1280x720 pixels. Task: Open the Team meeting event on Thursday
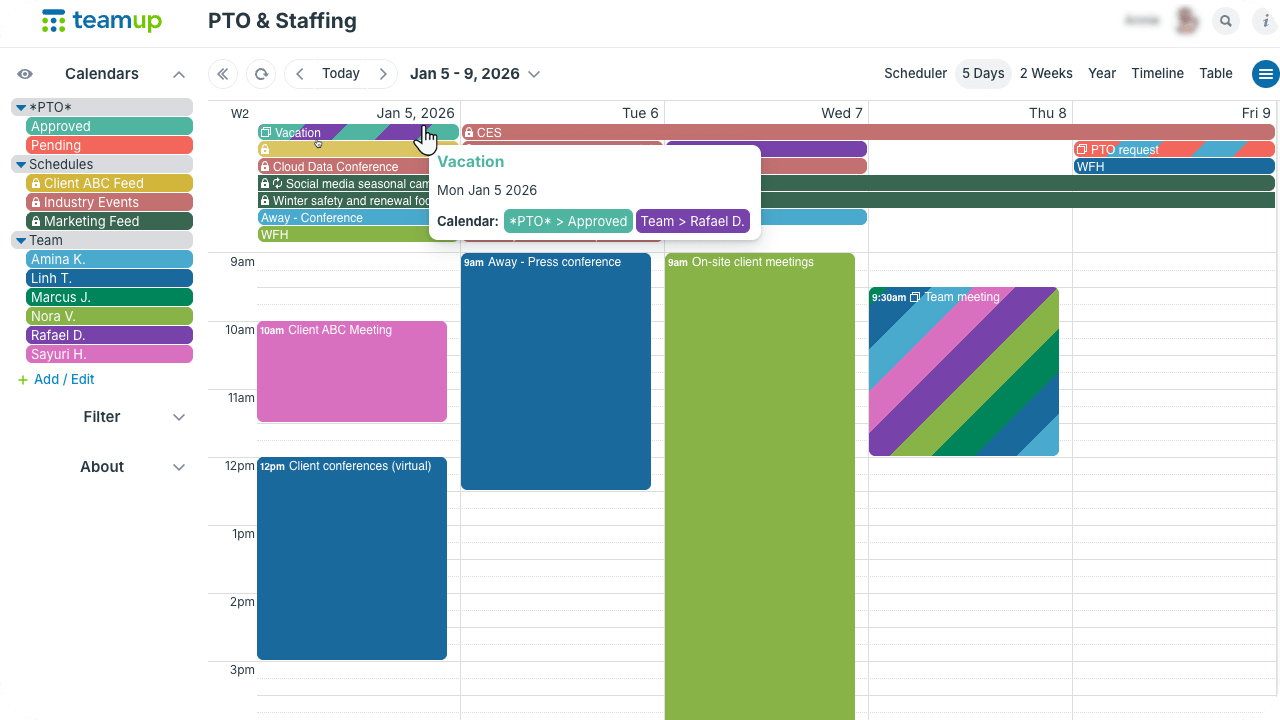pyautogui.click(x=963, y=372)
